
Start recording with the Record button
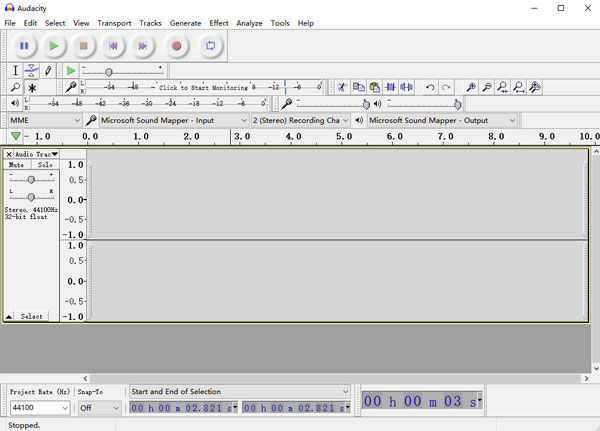pos(176,46)
